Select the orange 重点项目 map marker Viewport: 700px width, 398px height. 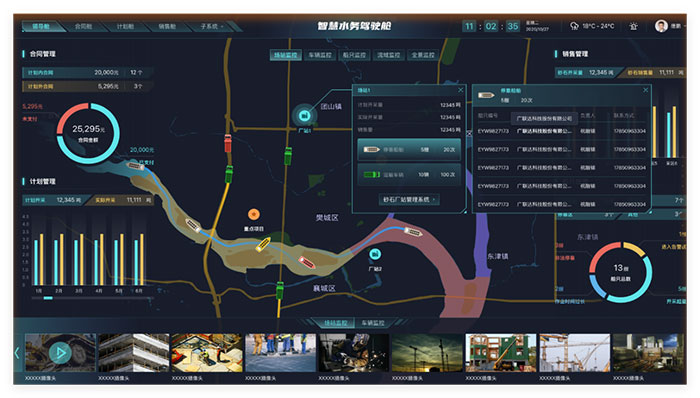pyautogui.click(x=254, y=215)
